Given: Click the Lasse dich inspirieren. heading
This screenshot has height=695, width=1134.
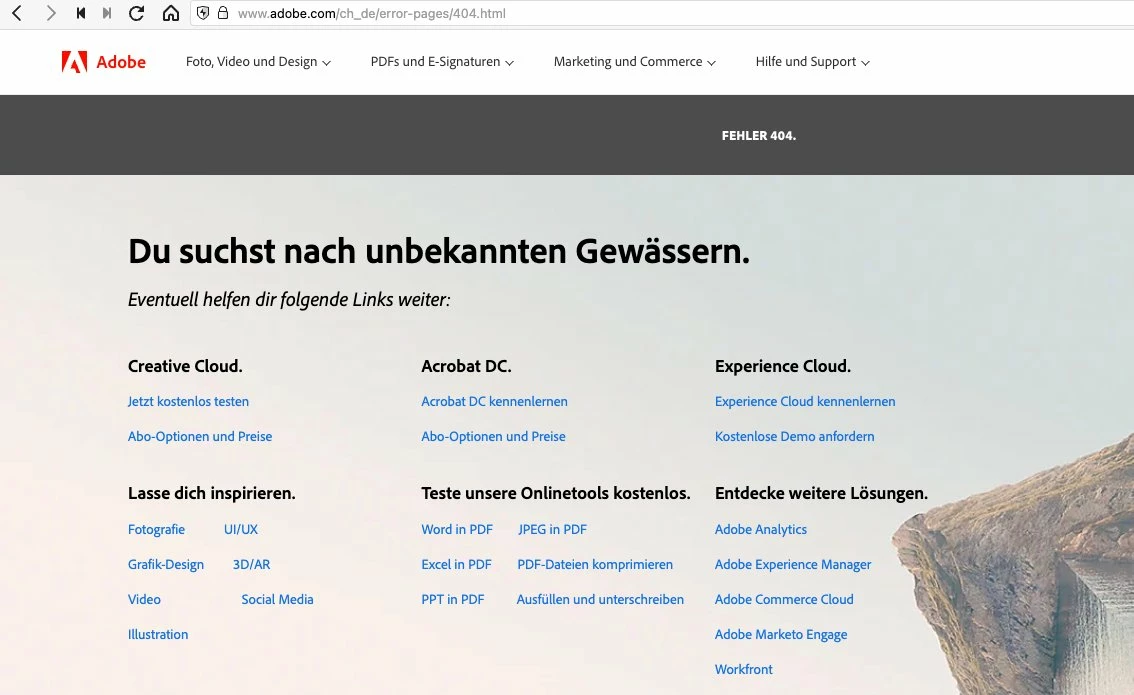Looking at the screenshot, I should [x=211, y=493].
